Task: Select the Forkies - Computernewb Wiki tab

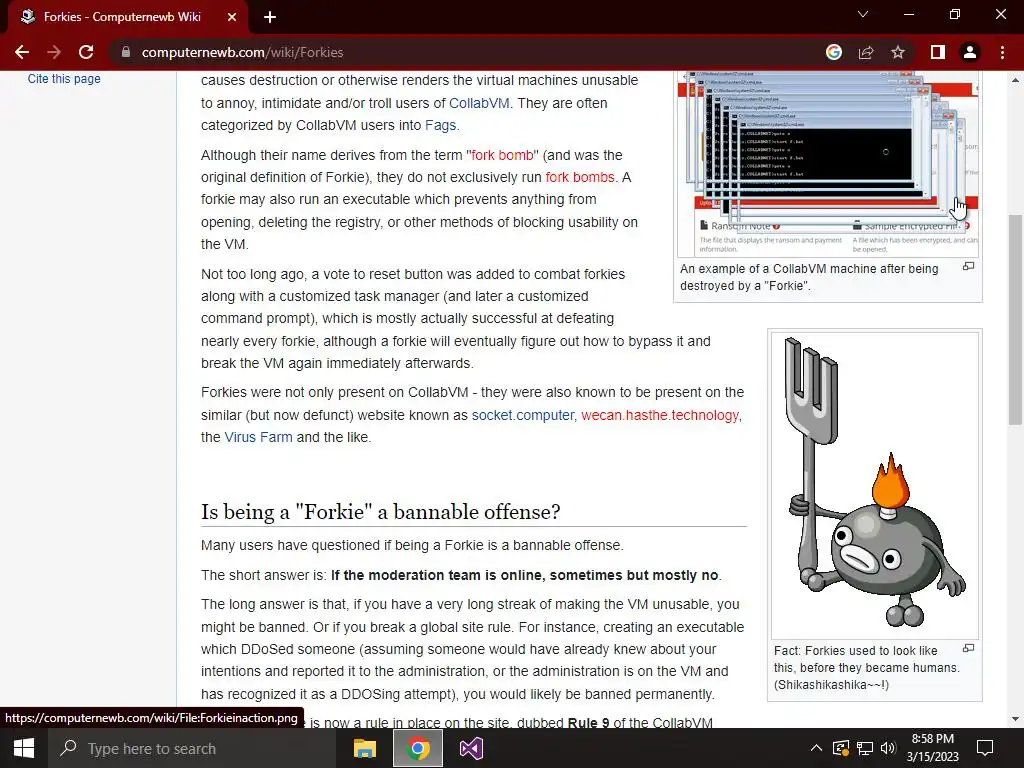Action: coord(122,17)
